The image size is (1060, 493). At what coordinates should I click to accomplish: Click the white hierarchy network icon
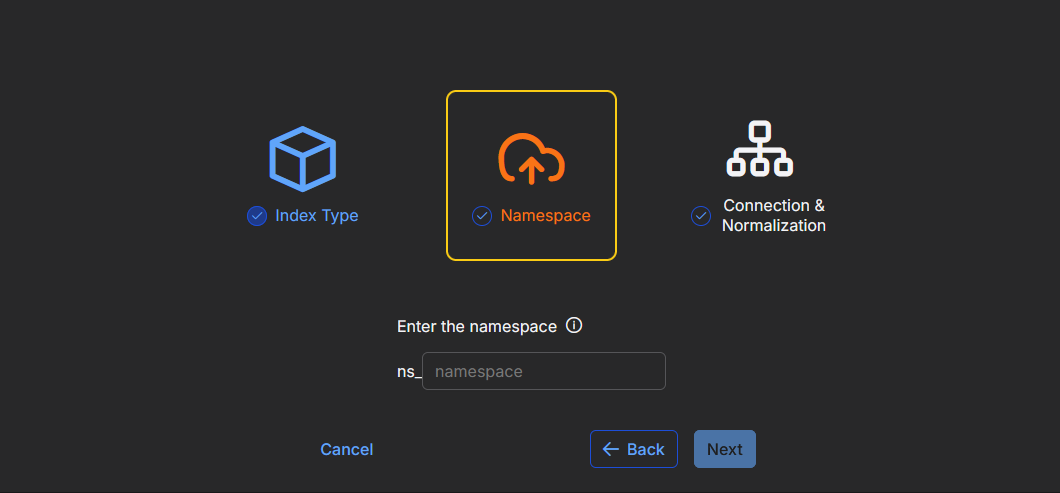coord(759,149)
